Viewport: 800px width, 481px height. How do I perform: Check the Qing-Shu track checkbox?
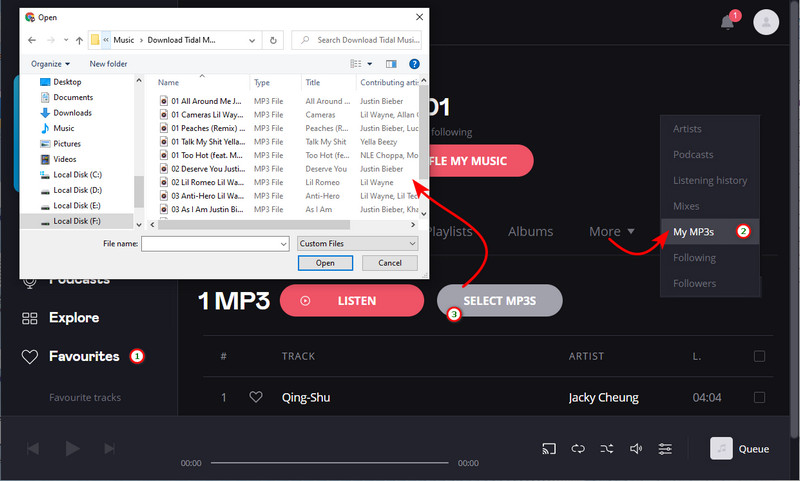[x=759, y=397]
